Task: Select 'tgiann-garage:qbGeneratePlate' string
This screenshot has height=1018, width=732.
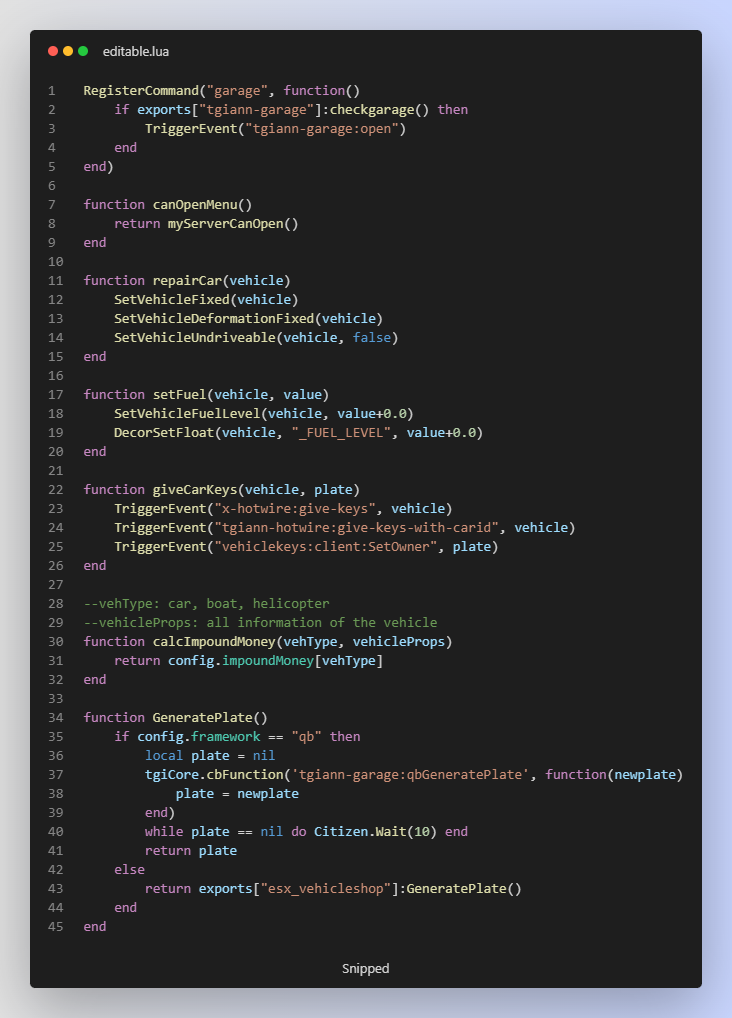Action: coord(410,775)
